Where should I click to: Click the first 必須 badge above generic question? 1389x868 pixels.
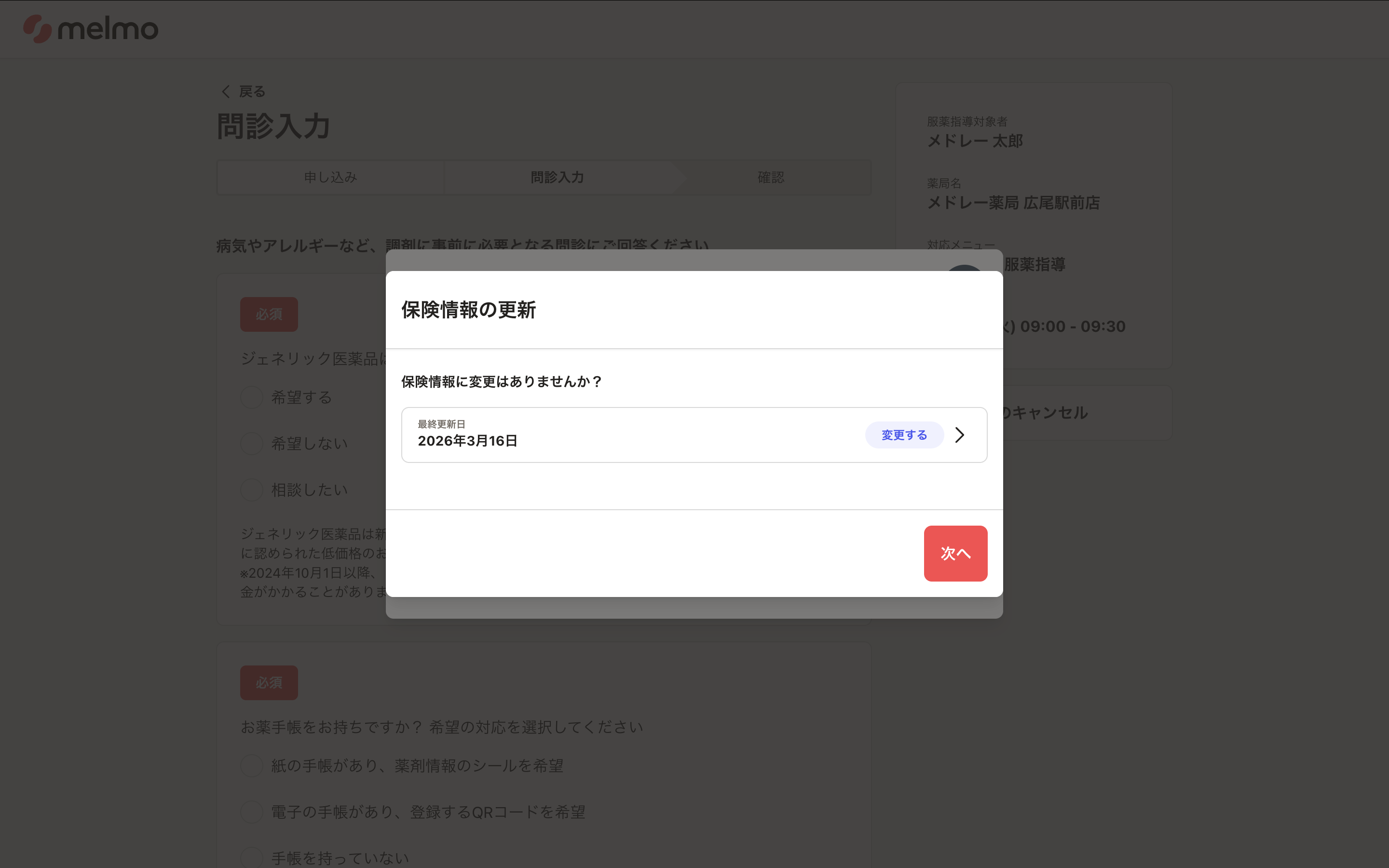tap(269, 314)
